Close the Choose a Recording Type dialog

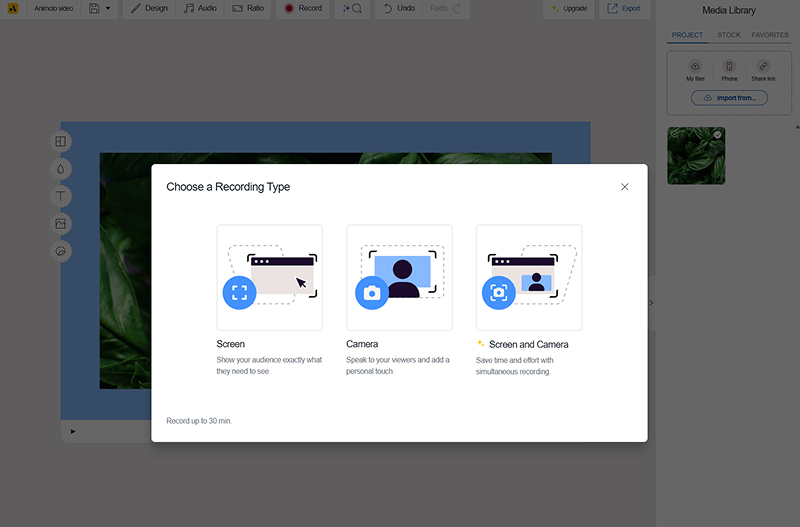(625, 187)
